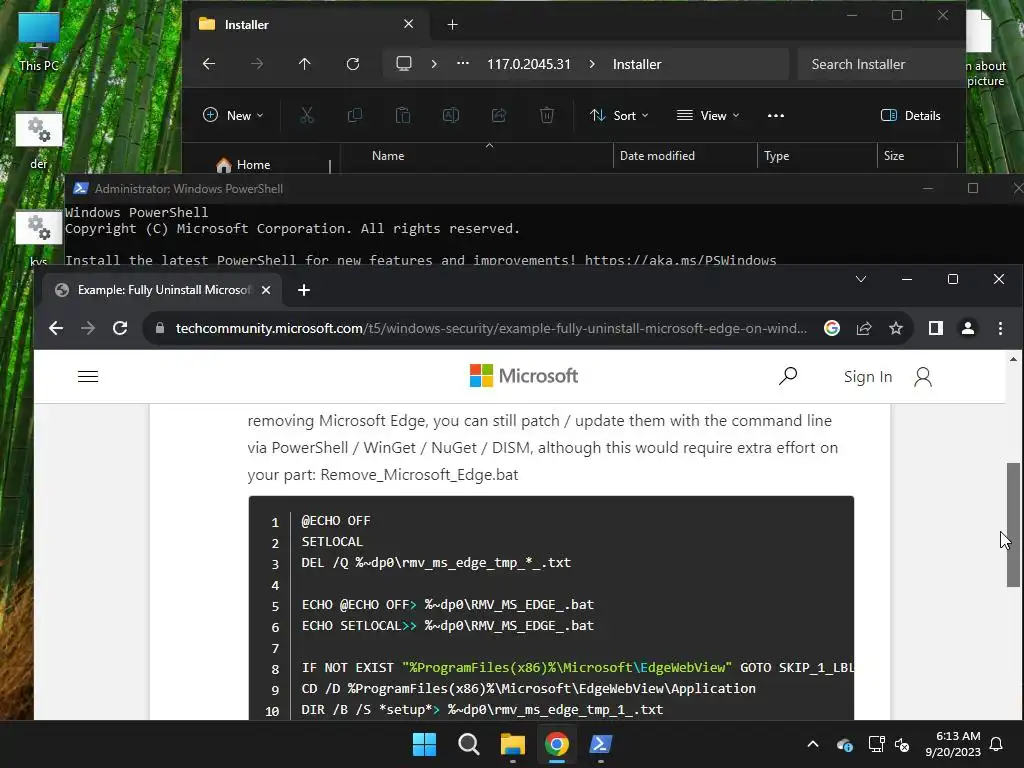The width and height of the screenshot is (1024, 768).
Task: Go back in Chrome browser
Action: pos(56,328)
